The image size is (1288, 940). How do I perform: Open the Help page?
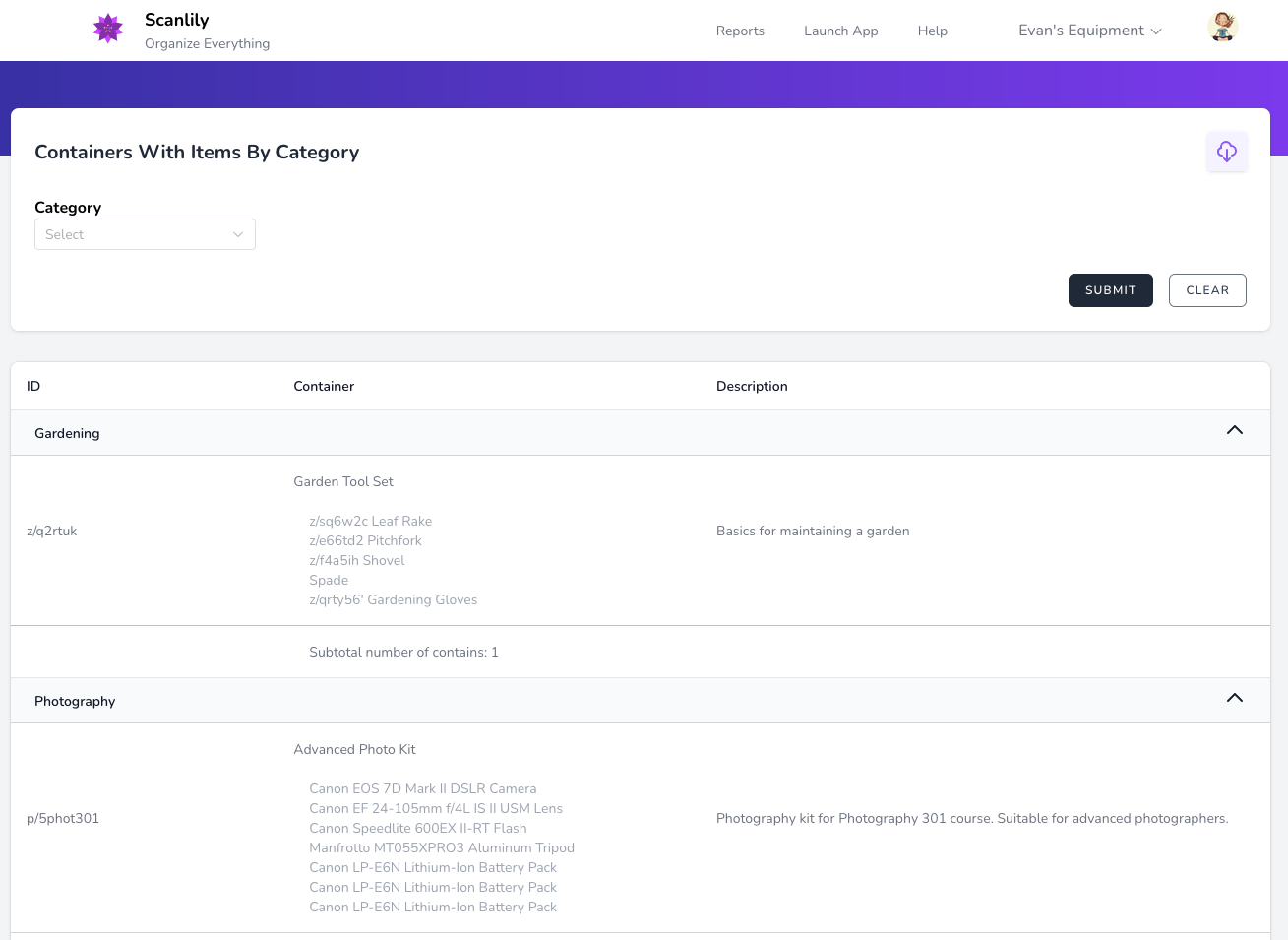[932, 31]
